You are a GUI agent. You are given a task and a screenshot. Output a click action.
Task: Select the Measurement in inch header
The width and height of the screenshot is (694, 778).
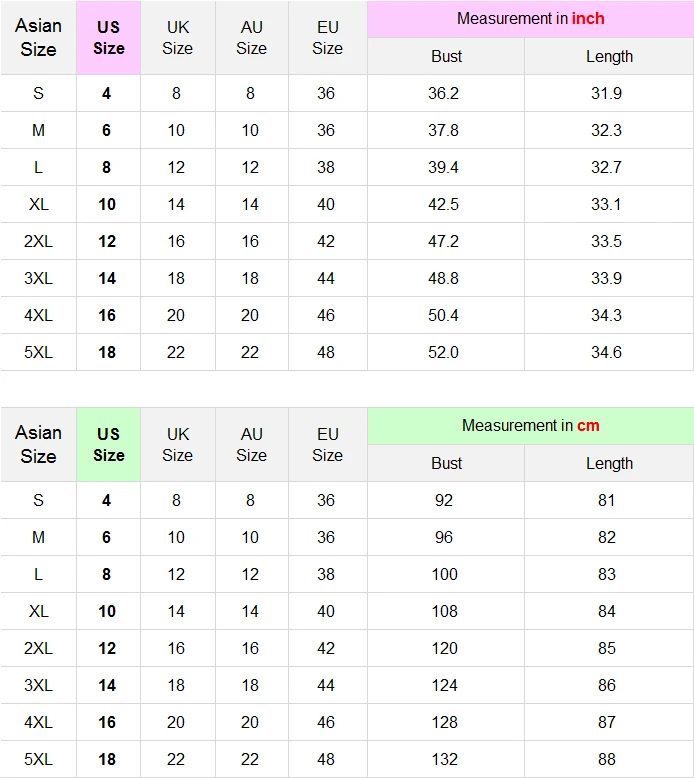[x=530, y=19]
